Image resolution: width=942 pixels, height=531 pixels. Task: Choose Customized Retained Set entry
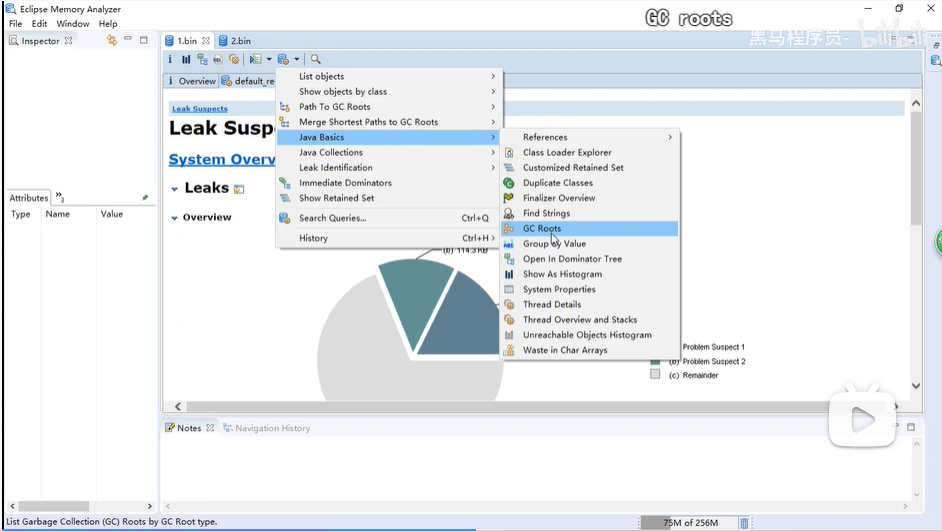pos(589,168)
